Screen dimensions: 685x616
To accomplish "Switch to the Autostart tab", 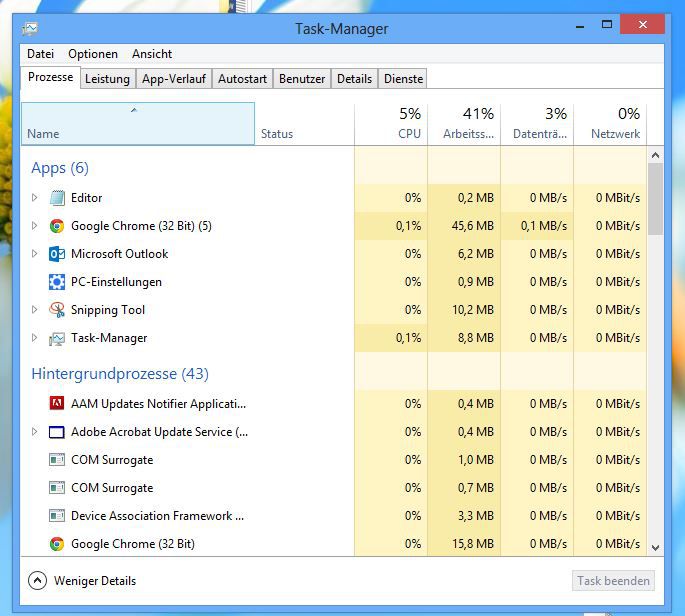I will coord(242,79).
